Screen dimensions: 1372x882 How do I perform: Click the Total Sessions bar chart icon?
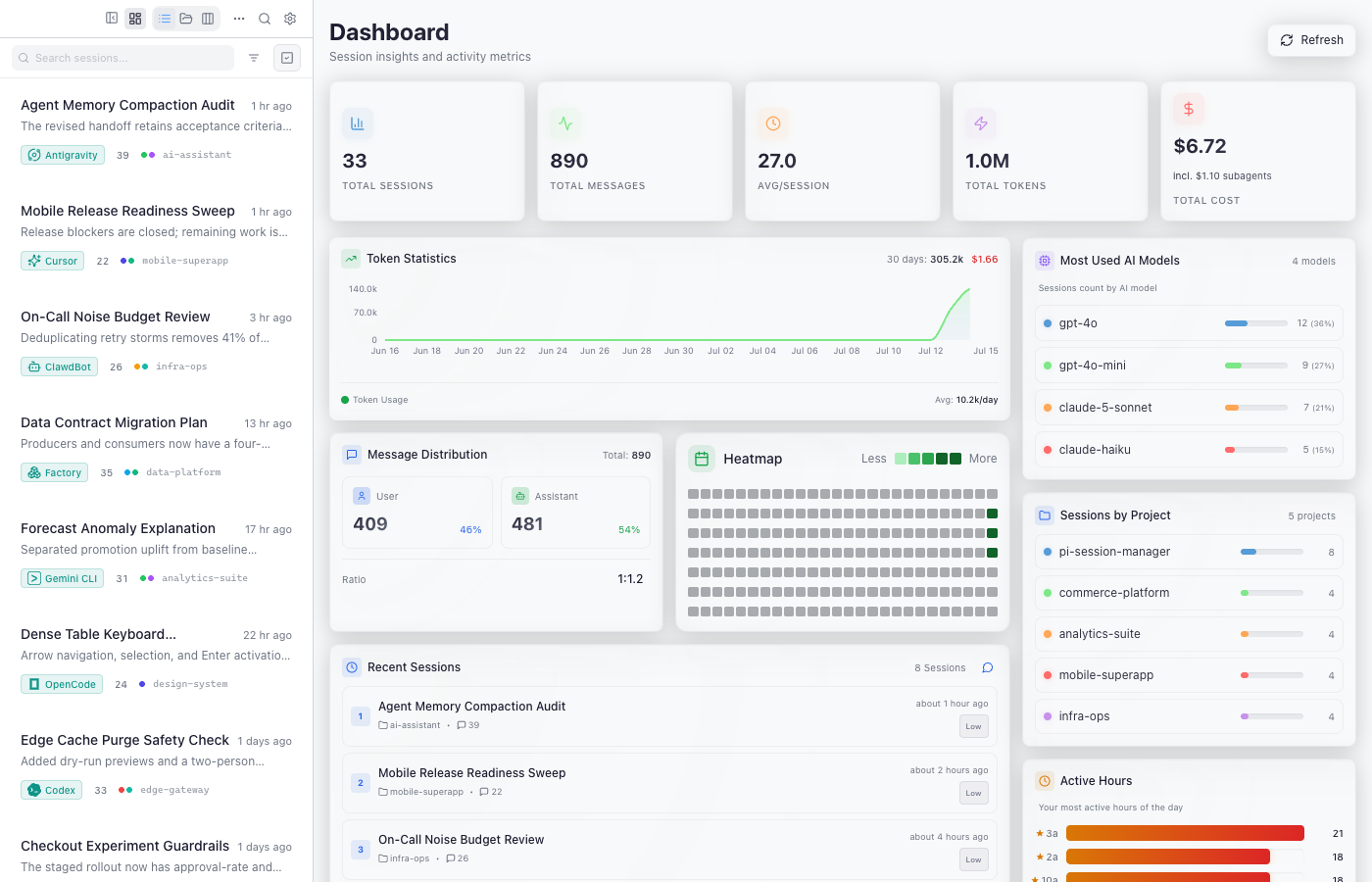point(358,123)
